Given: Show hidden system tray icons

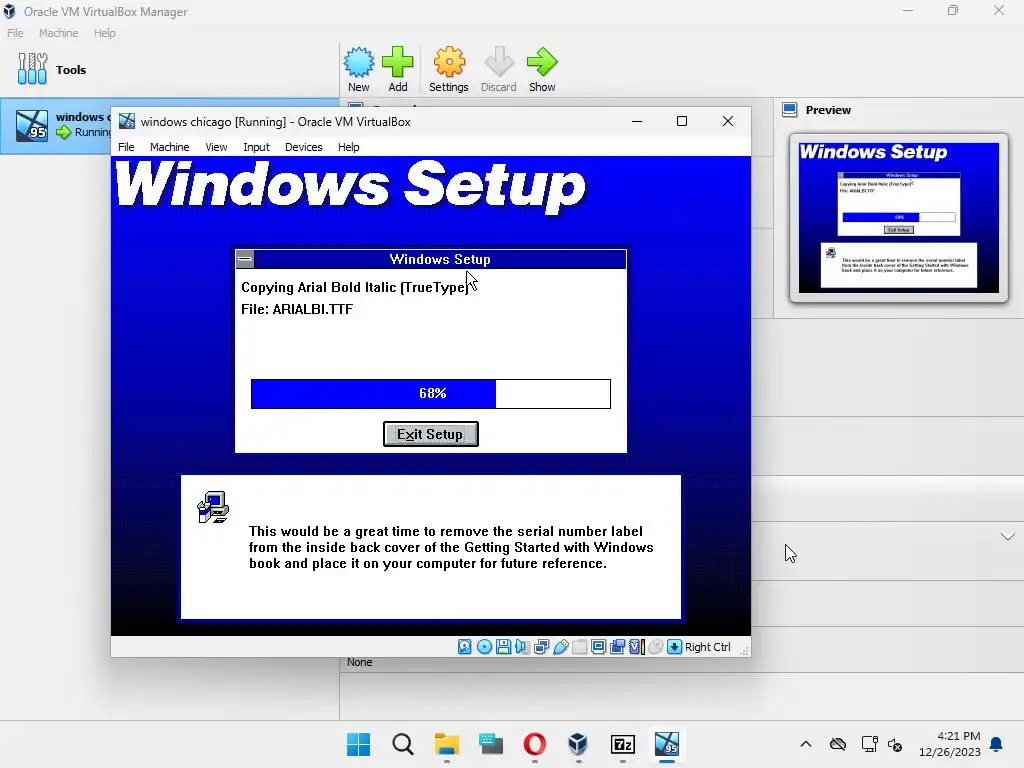Looking at the screenshot, I should tap(806, 744).
